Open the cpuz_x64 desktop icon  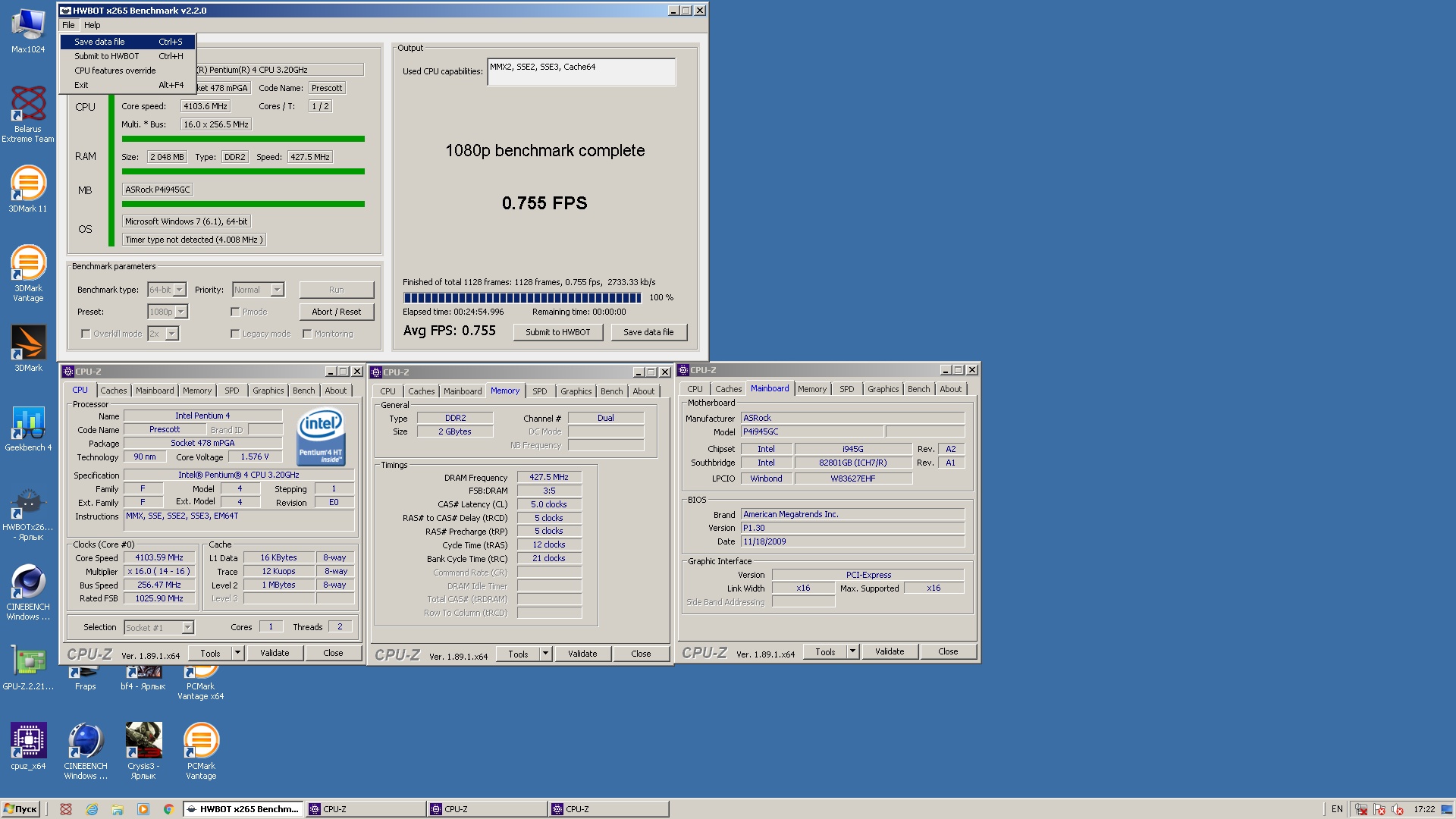click(x=28, y=747)
